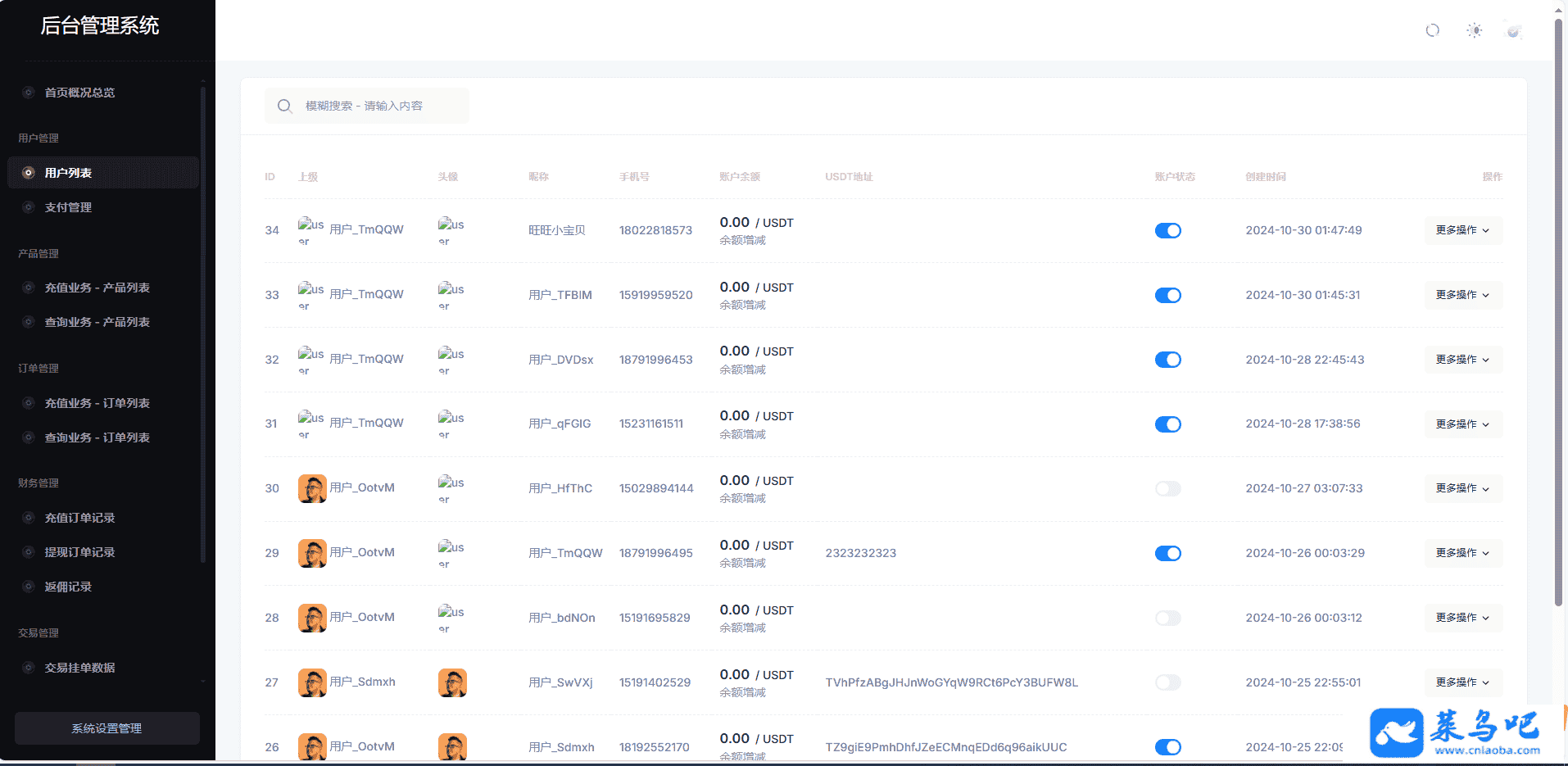Open 支付管理 in the sidebar

point(68,207)
